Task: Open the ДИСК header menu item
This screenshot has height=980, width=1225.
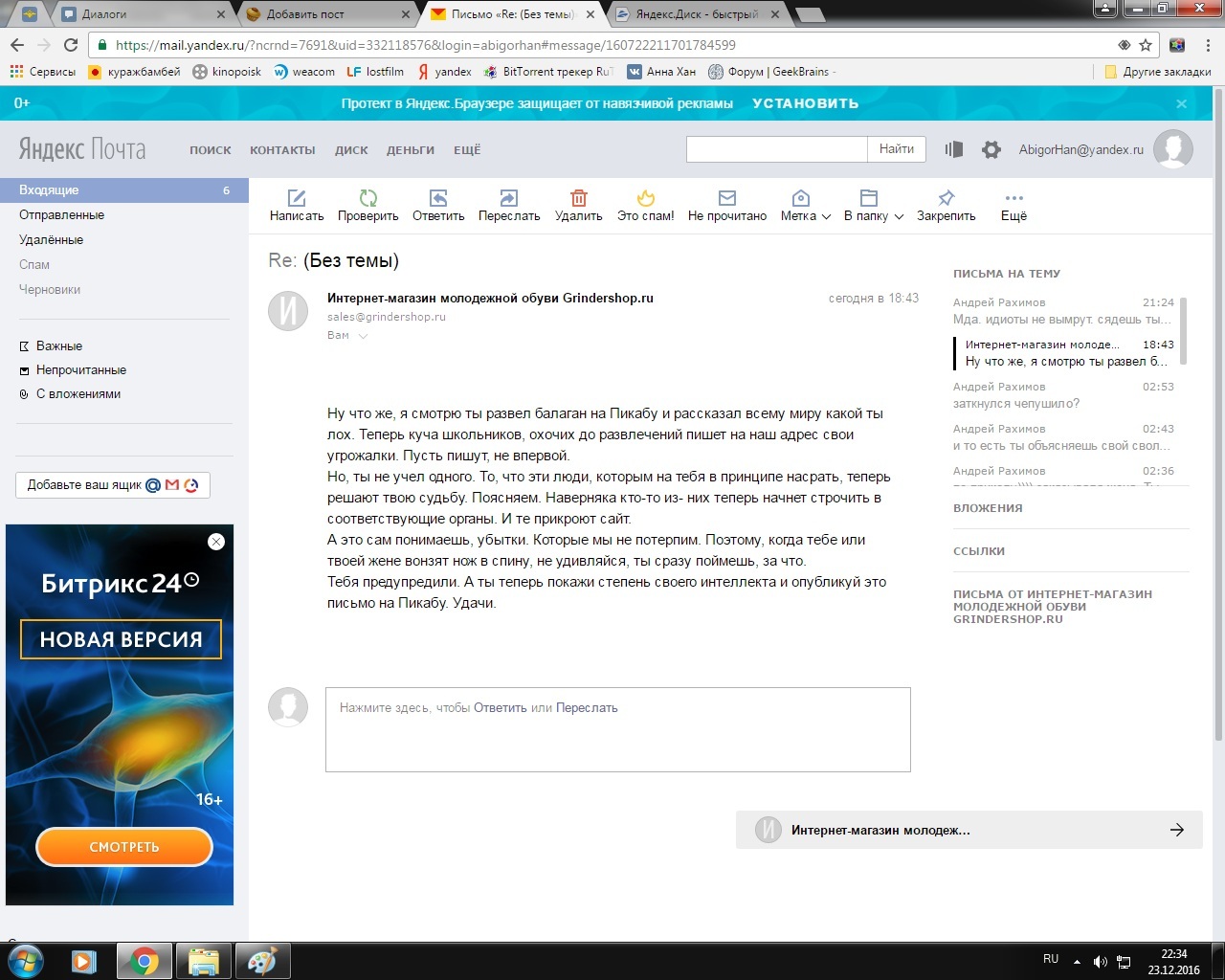Action: coord(351,150)
